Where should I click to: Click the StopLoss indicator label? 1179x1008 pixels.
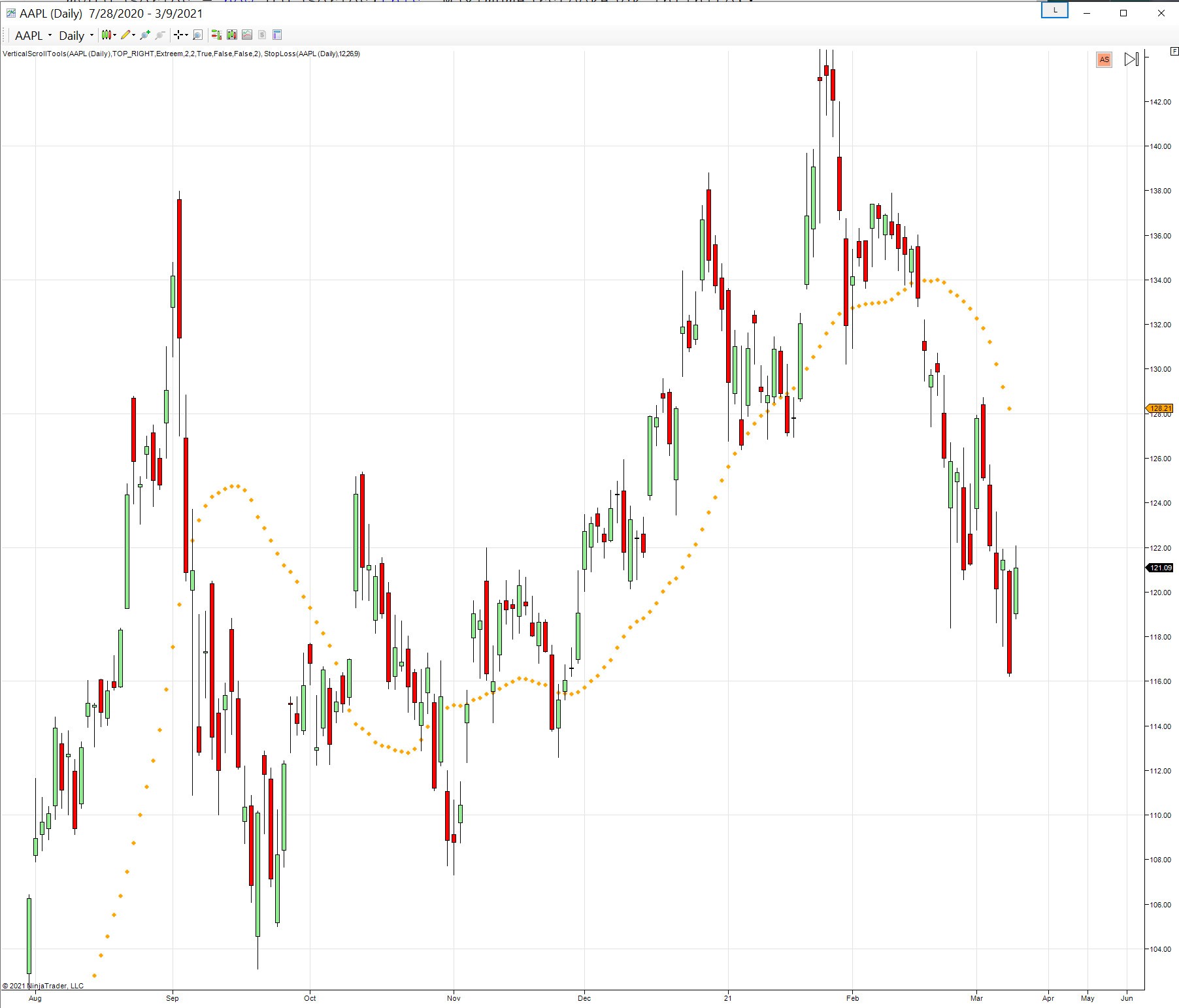(x=312, y=54)
